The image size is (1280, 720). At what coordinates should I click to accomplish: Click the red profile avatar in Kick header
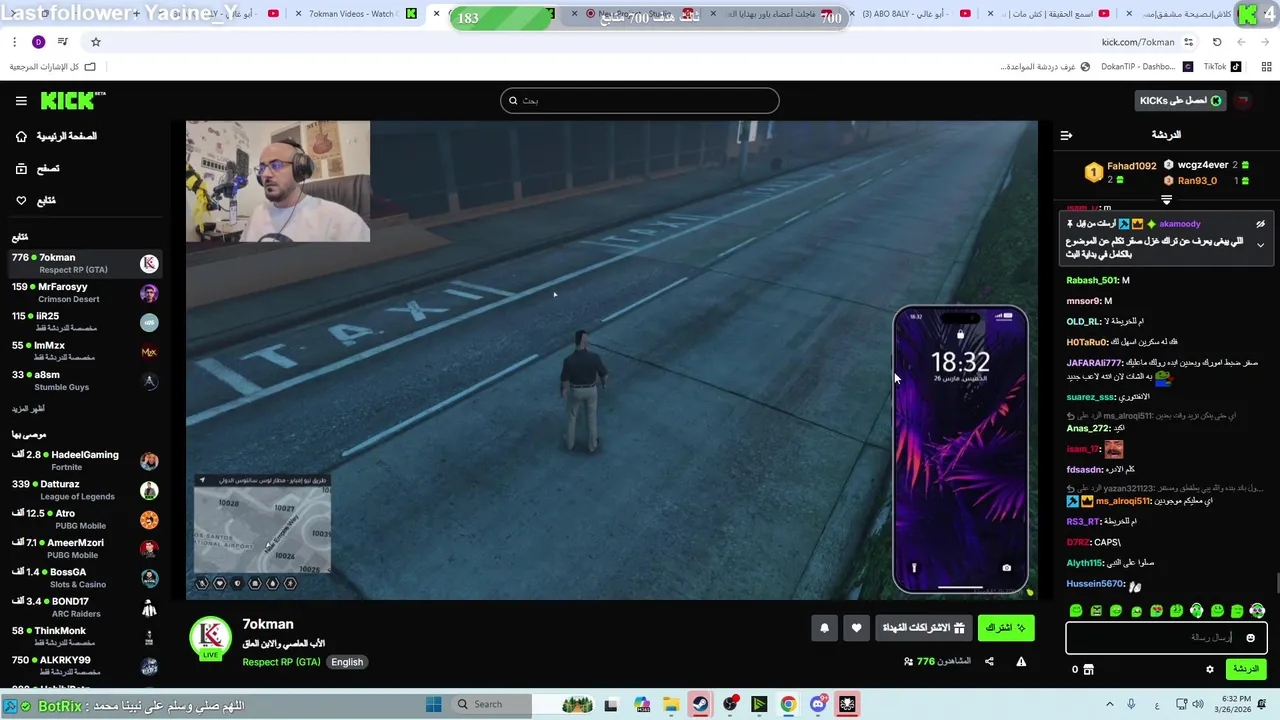coord(1243,101)
